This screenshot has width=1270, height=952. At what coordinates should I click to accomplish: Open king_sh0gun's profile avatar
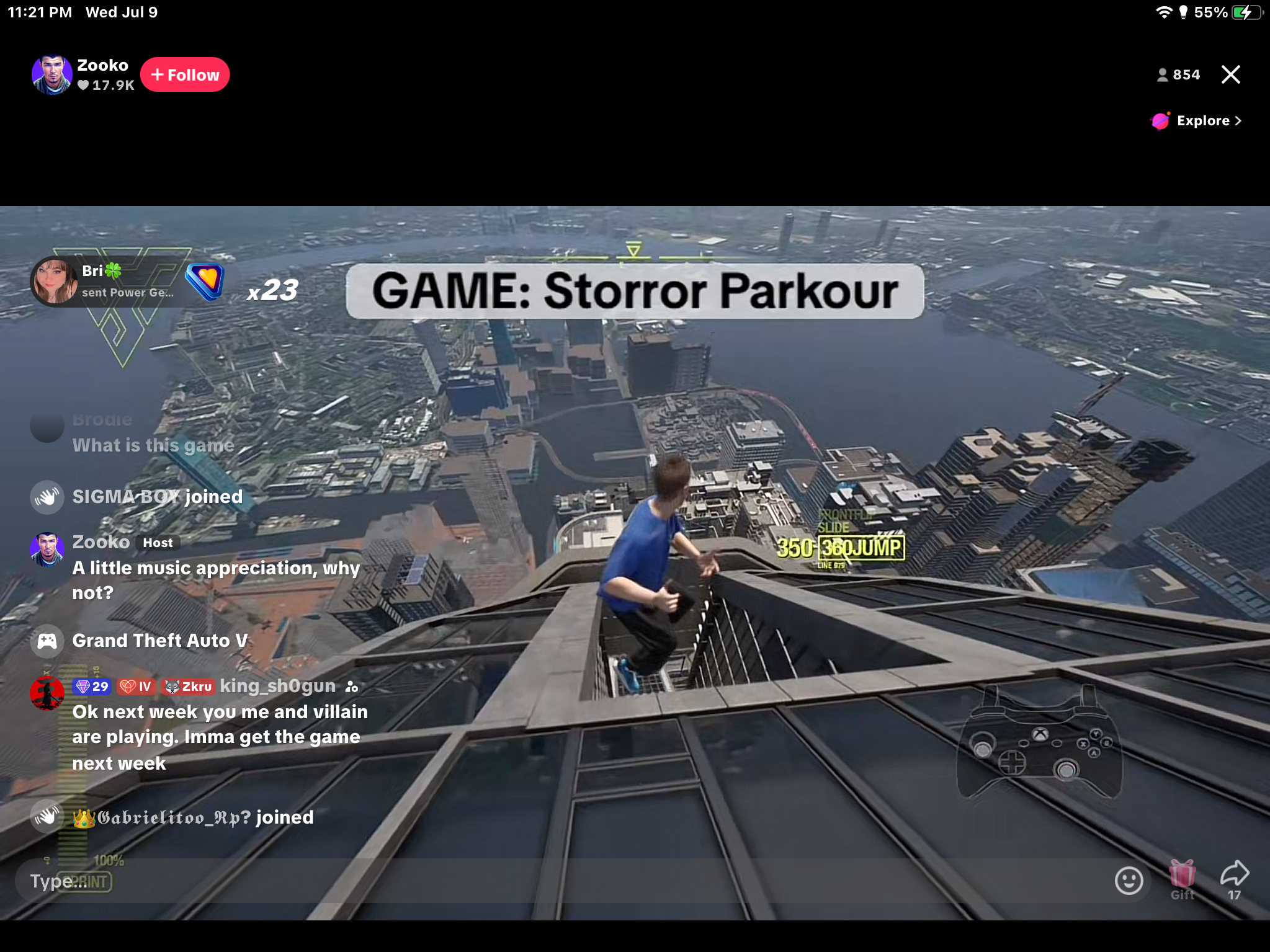[47, 693]
